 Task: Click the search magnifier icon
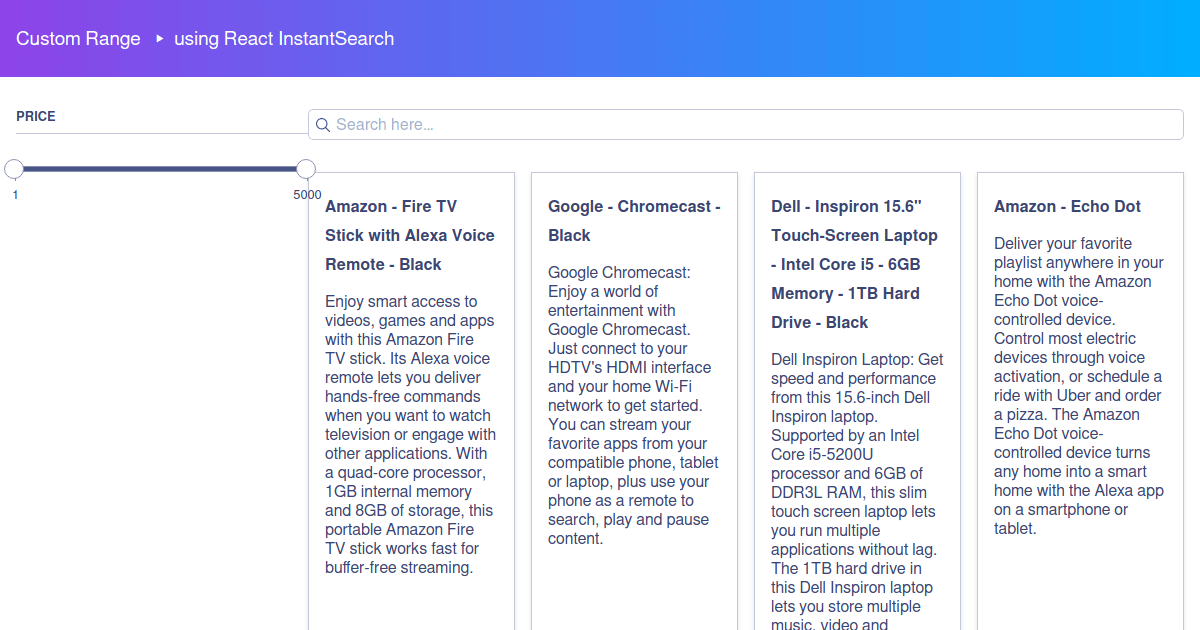point(323,125)
